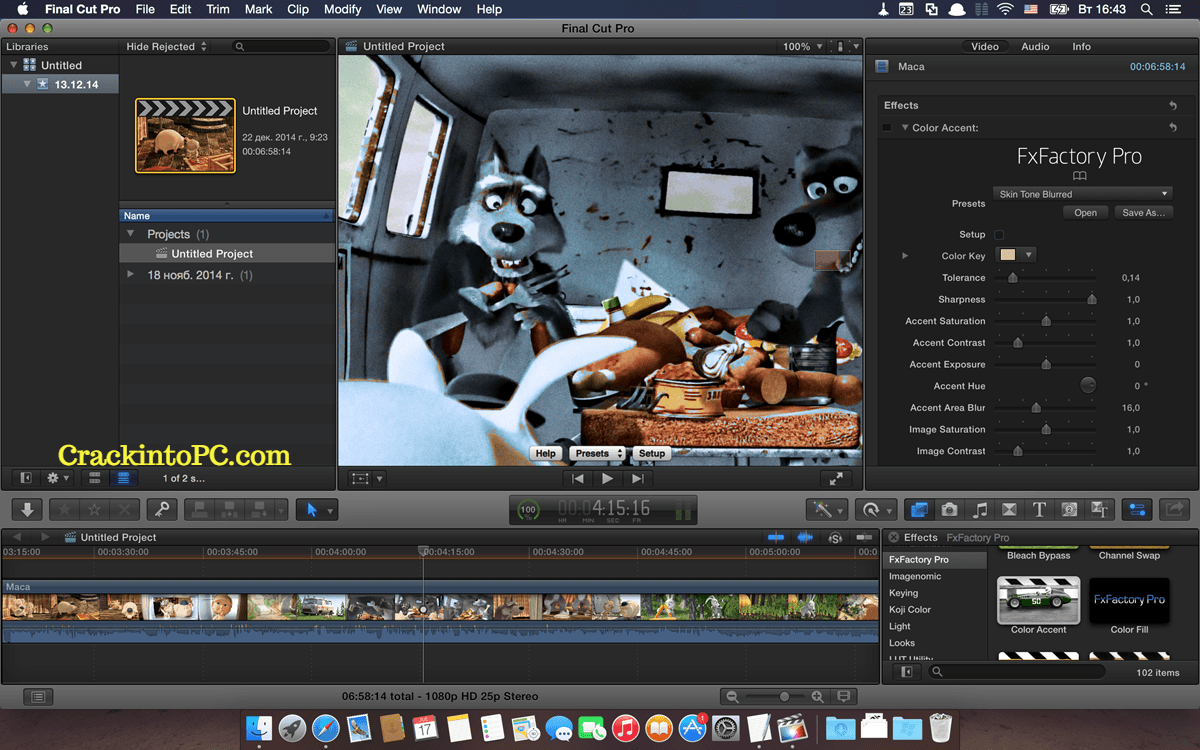Image resolution: width=1200 pixels, height=750 pixels.
Task: Click the insert clip edit icon
Action: click(231, 509)
